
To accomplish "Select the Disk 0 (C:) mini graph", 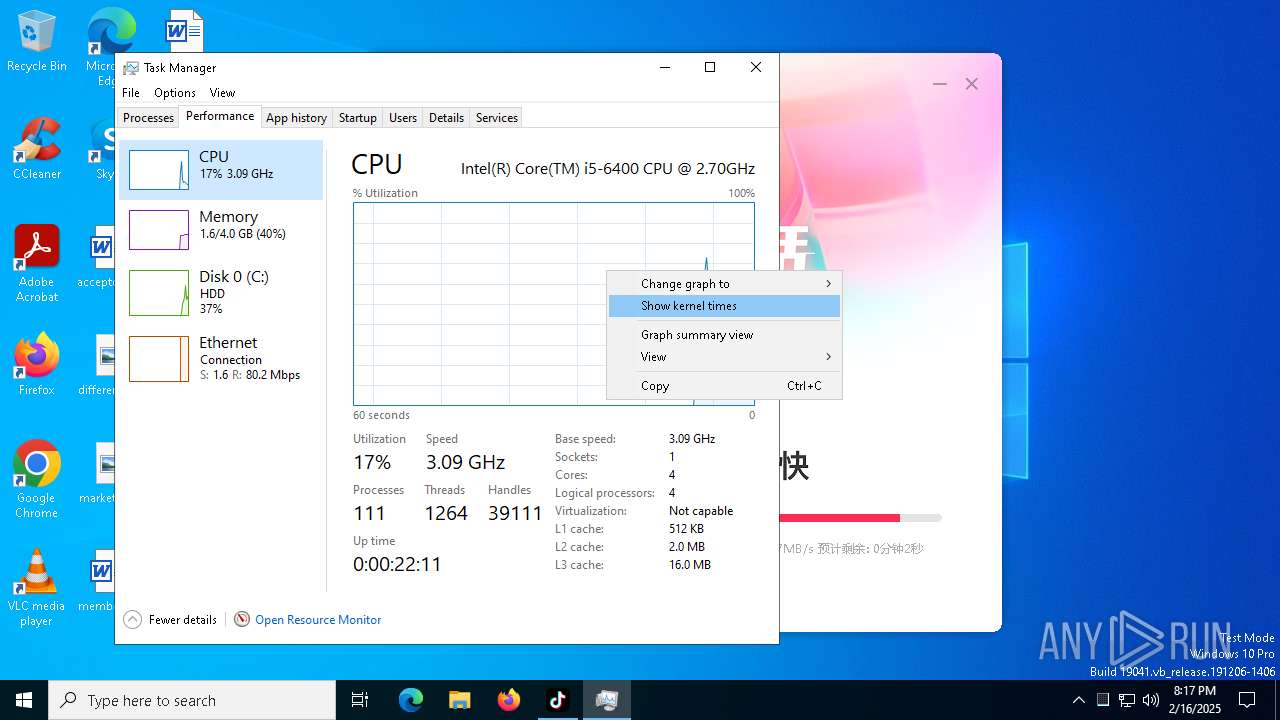I will tap(159, 293).
